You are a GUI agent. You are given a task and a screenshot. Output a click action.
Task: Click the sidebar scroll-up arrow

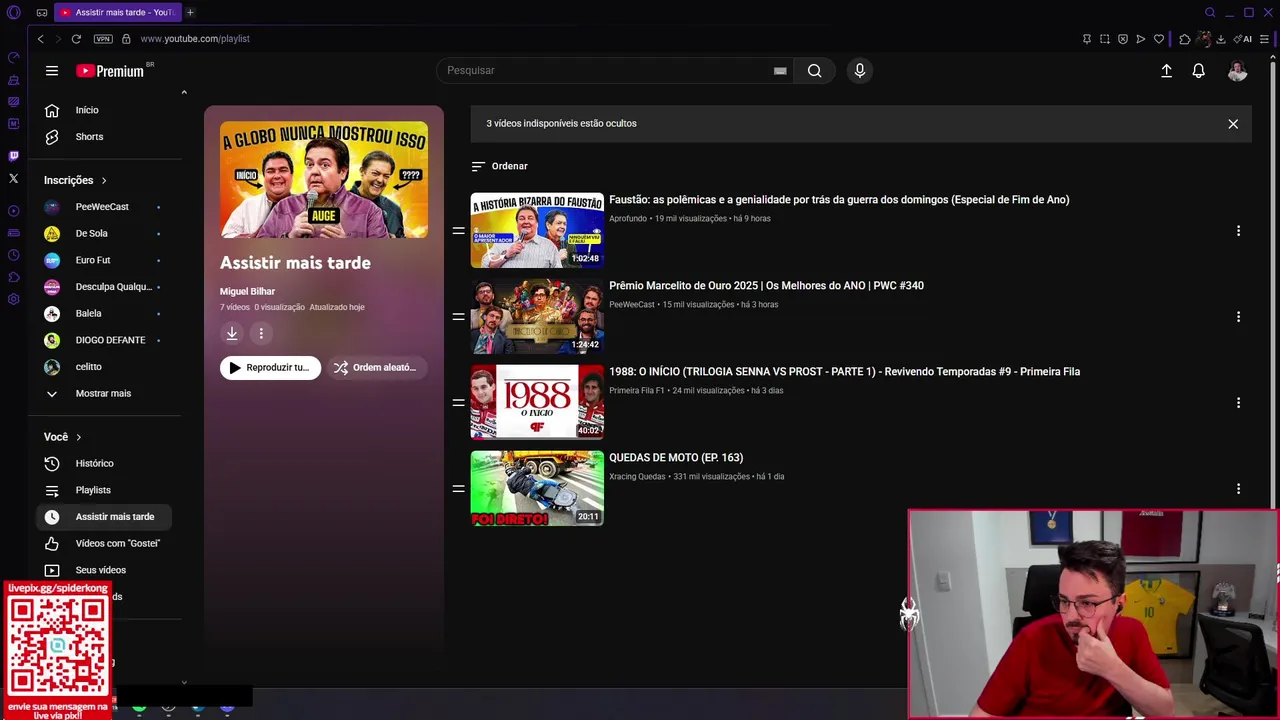pyautogui.click(x=184, y=93)
